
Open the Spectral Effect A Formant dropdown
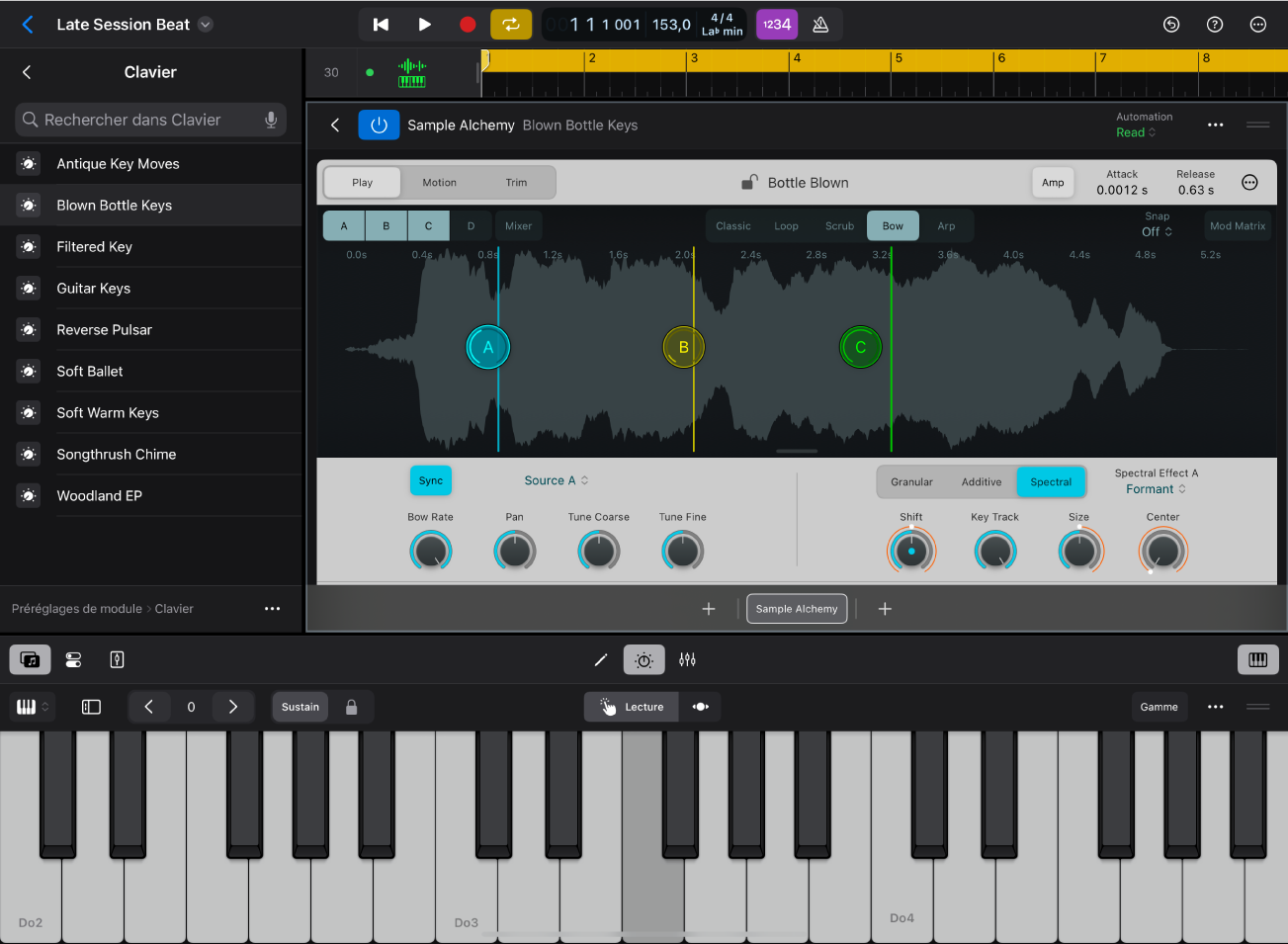[x=1156, y=489]
